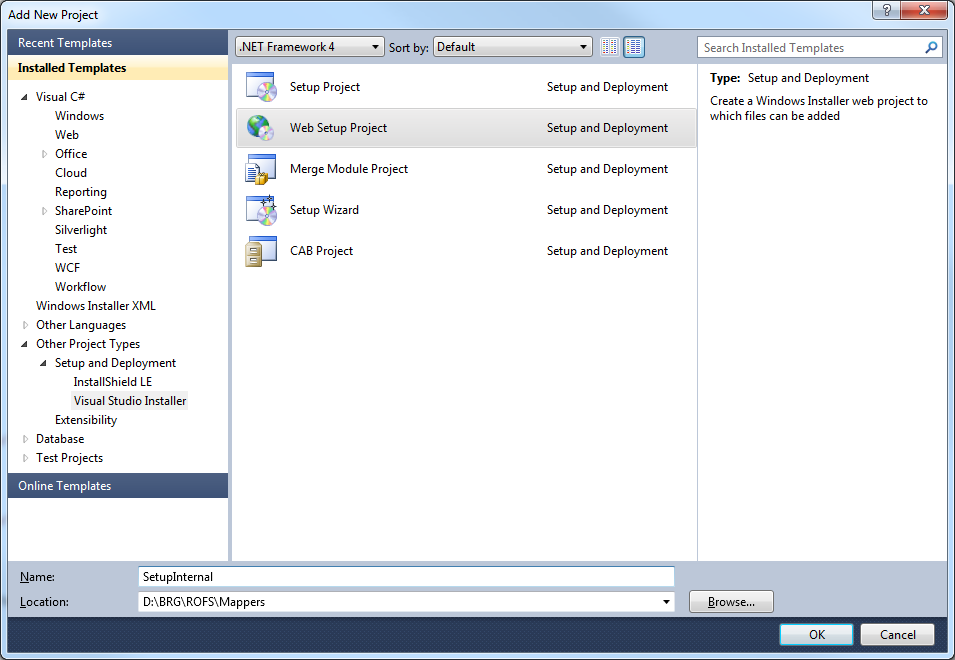This screenshot has width=955, height=660.
Task: Expand the Other Languages node
Action: (25, 325)
